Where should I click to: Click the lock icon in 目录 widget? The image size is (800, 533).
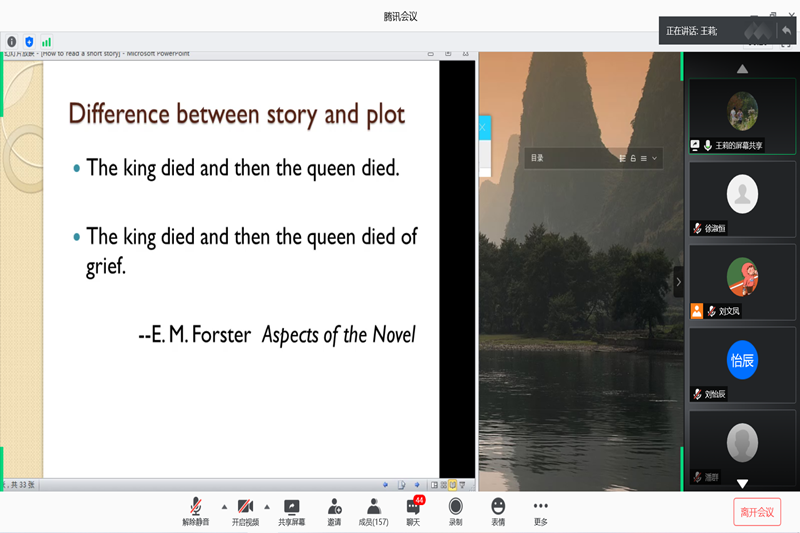(x=633, y=158)
